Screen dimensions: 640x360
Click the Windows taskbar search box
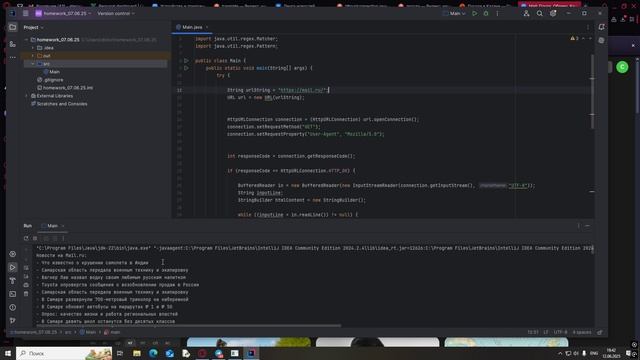click(64, 353)
